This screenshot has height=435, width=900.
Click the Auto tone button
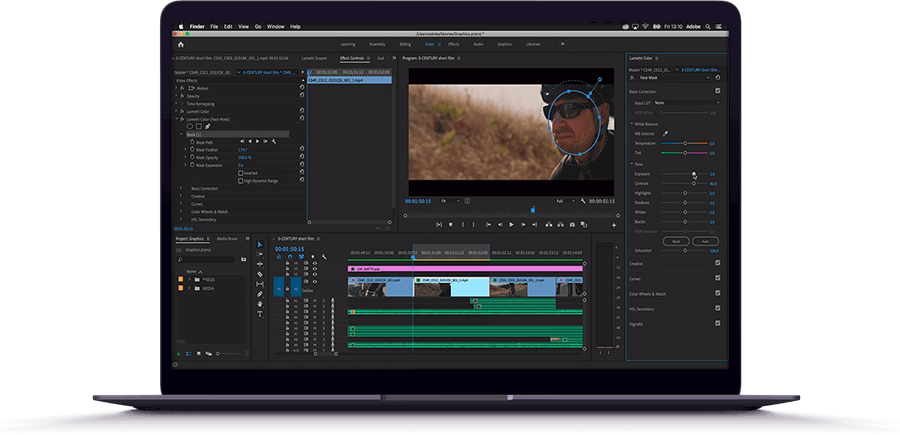tap(705, 241)
